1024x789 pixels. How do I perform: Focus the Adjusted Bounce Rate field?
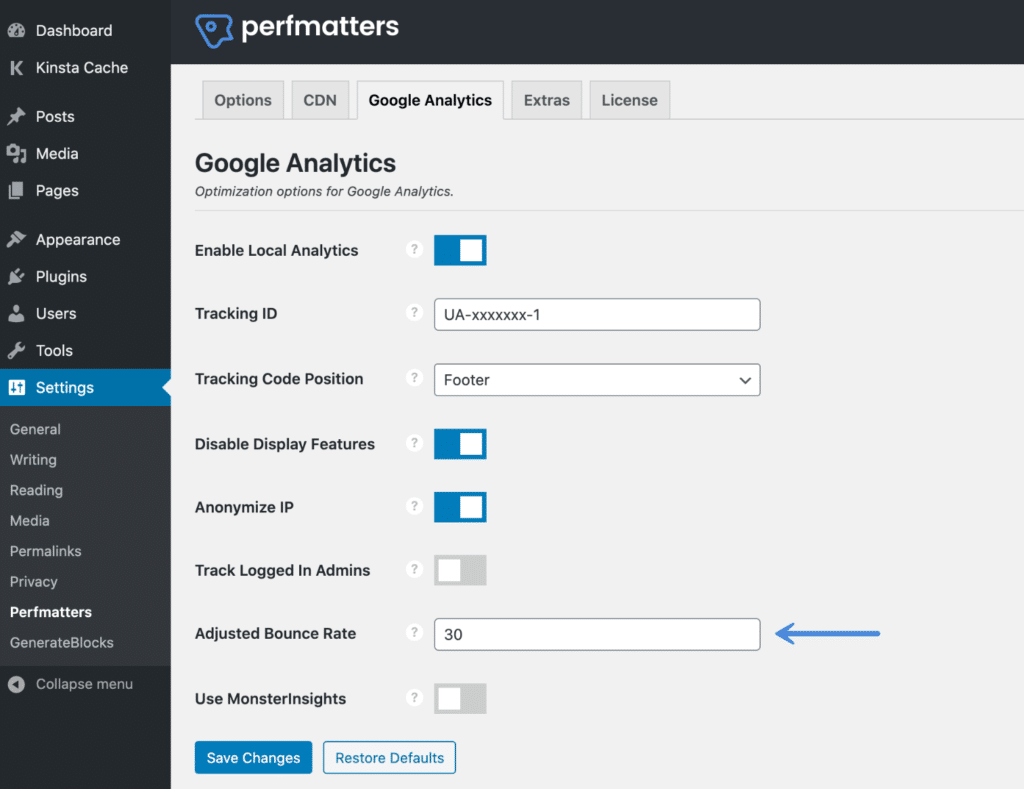(x=597, y=634)
